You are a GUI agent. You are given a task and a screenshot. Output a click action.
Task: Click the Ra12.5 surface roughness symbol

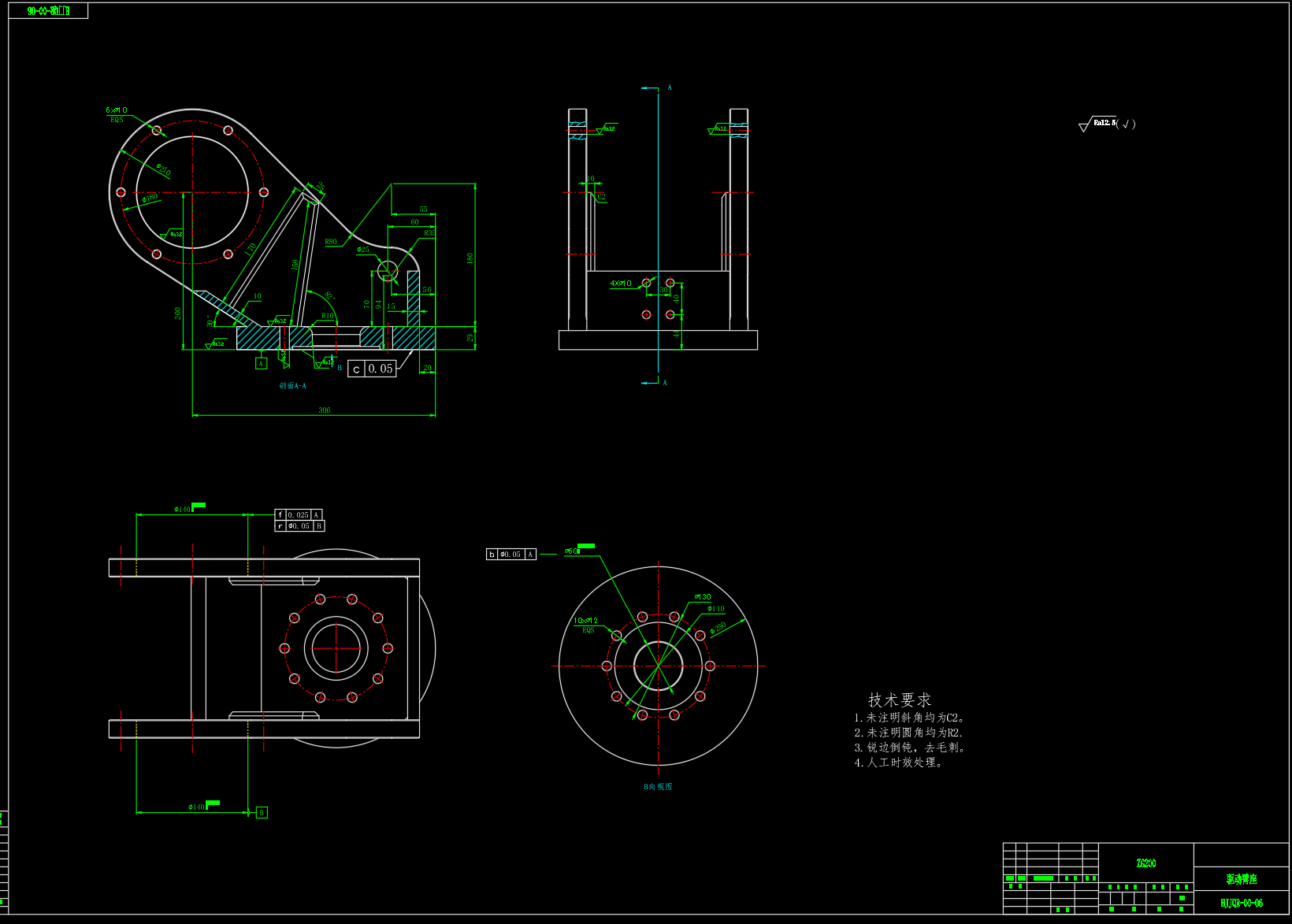point(1106,124)
